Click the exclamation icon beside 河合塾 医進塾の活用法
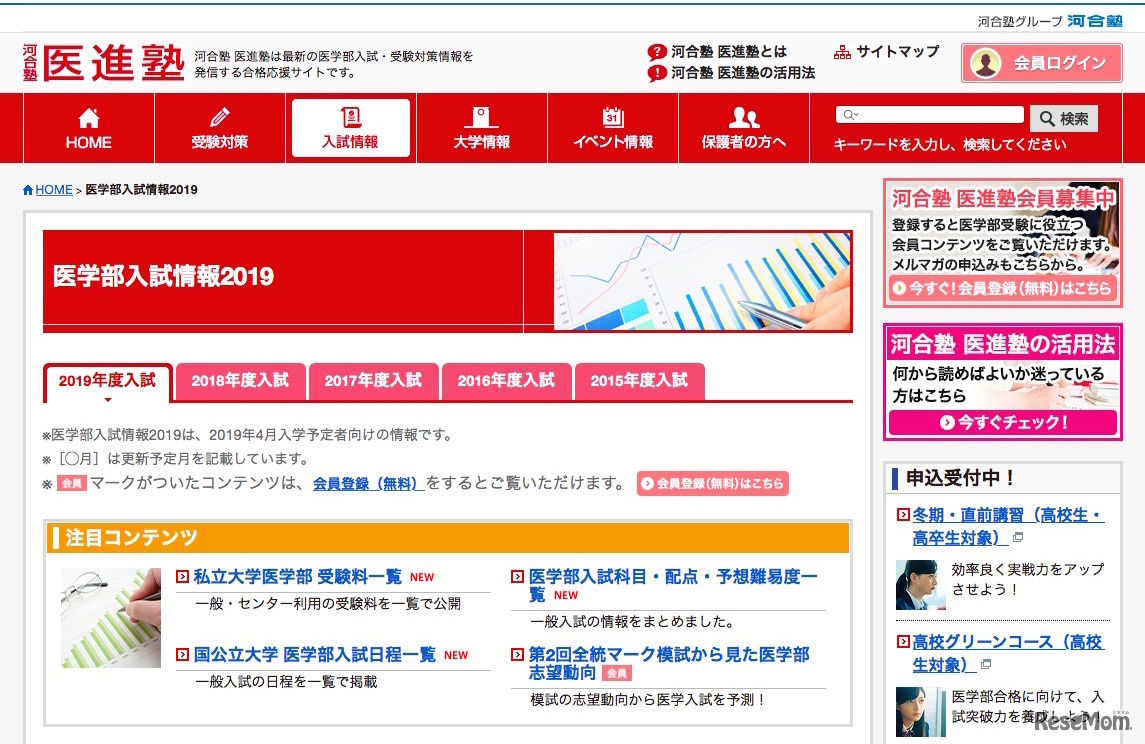Viewport: 1145px width, 744px height. tap(657, 72)
